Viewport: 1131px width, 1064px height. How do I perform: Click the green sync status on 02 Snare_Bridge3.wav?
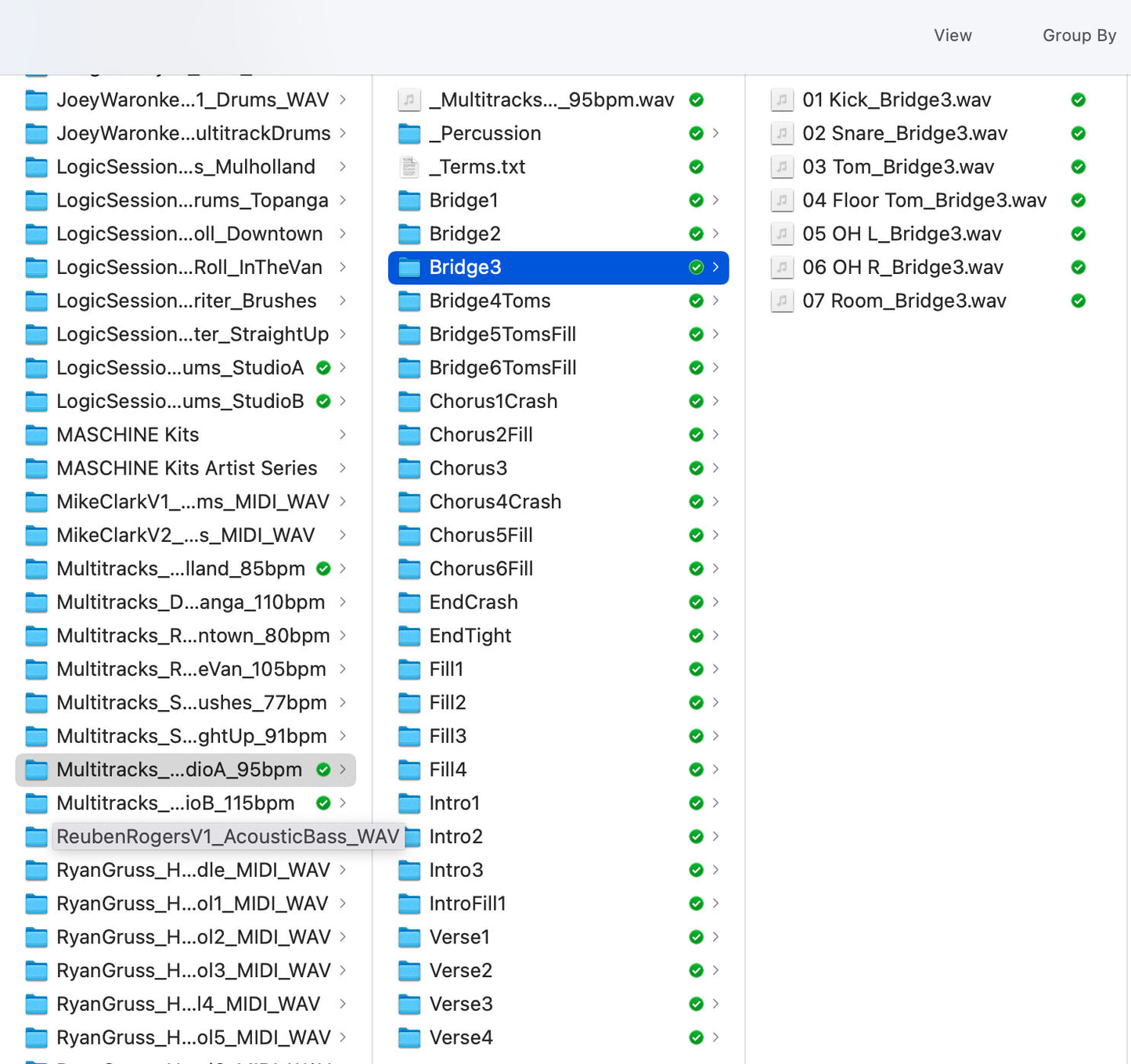[1078, 134]
